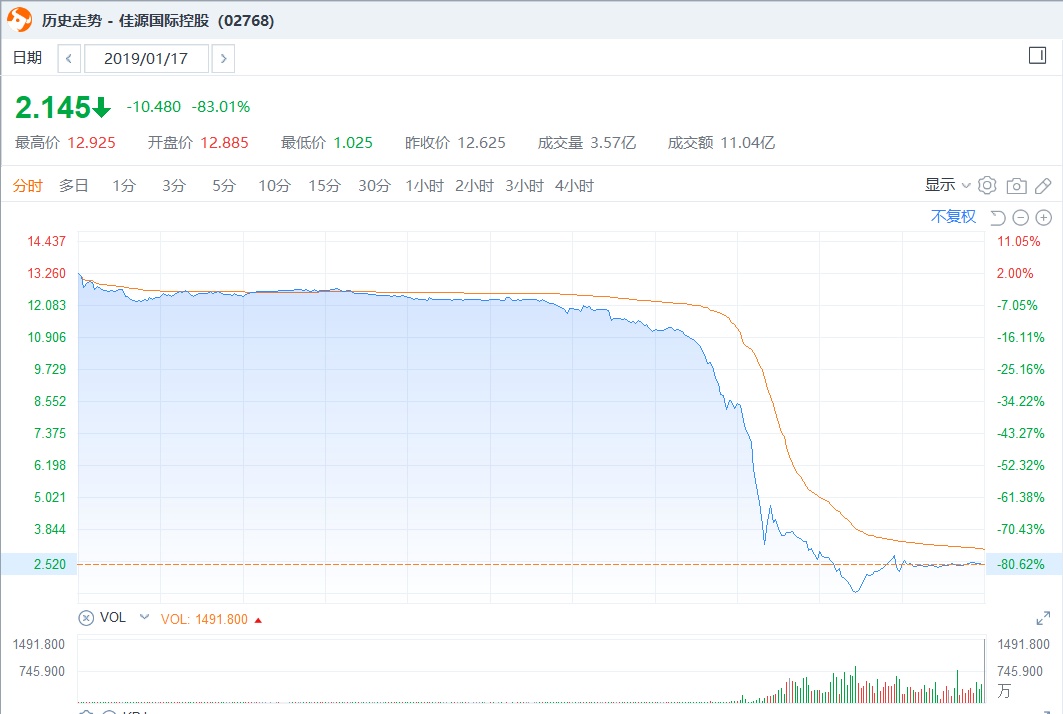Select the 1小时 timeframe tab
Viewport: 1063px width, 714px height.
[424, 185]
